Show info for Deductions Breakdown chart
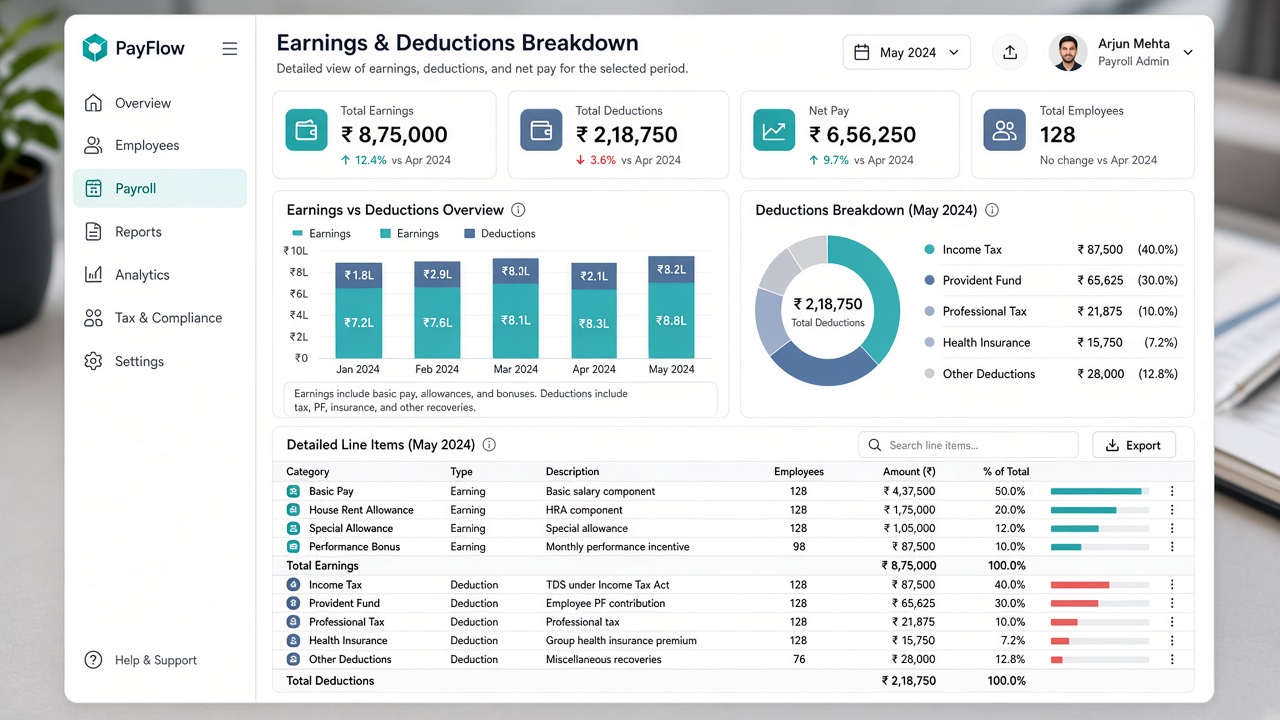 pyautogui.click(x=992, y=210)
